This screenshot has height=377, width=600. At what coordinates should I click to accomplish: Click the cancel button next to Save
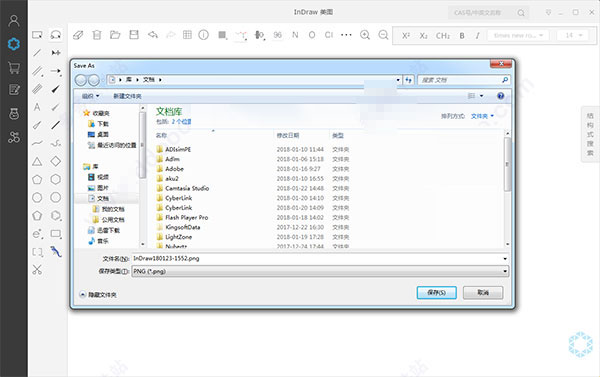pyautogui.click(x=483, y=292)
